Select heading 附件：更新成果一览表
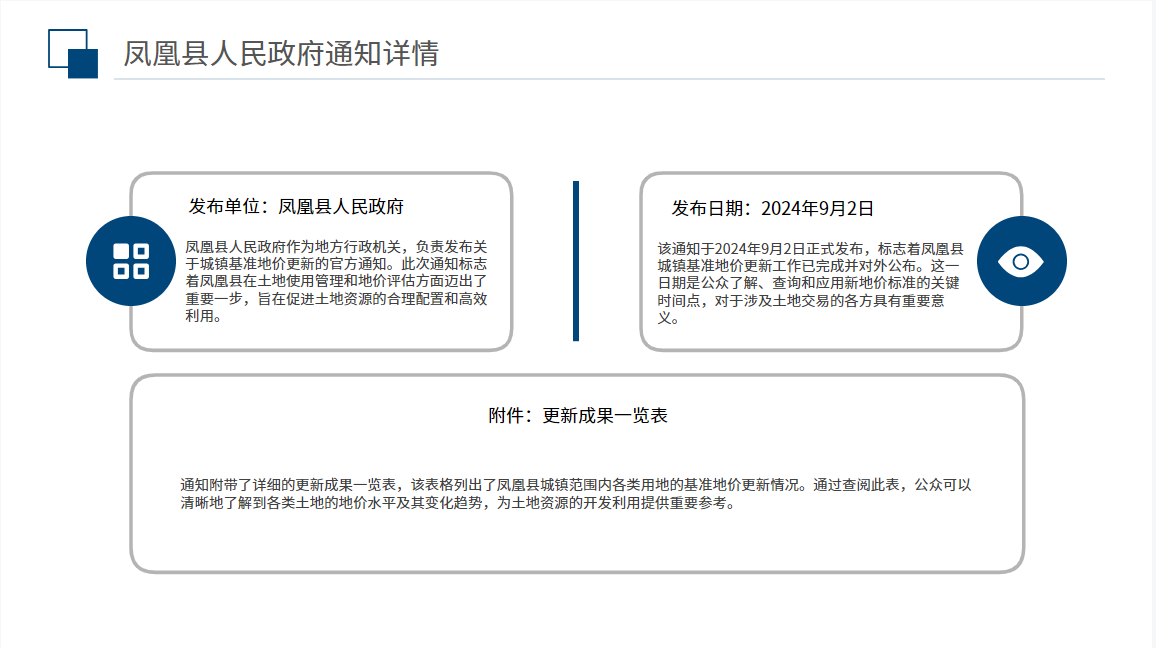Screen dimensions: 1156x648 [x=578, y=416]
